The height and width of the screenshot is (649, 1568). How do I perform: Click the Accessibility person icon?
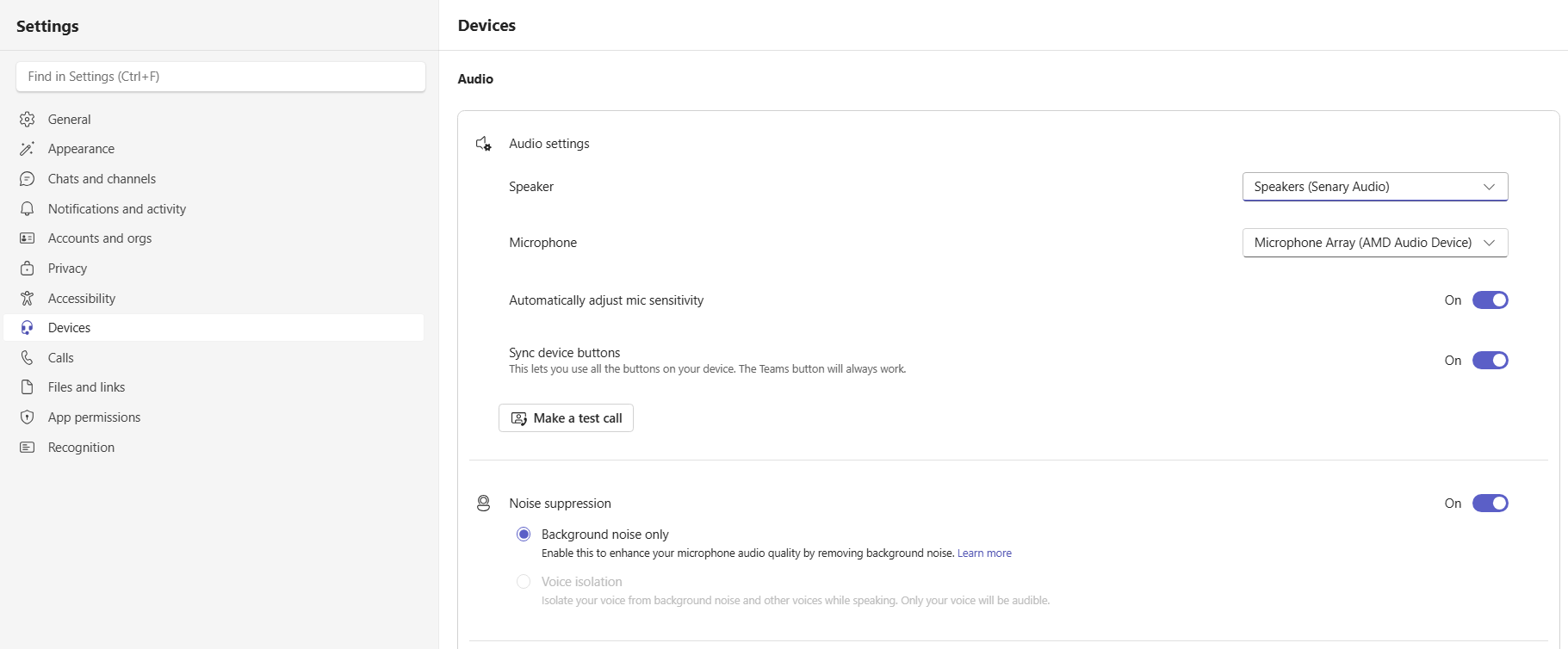[x=28, y=299]
